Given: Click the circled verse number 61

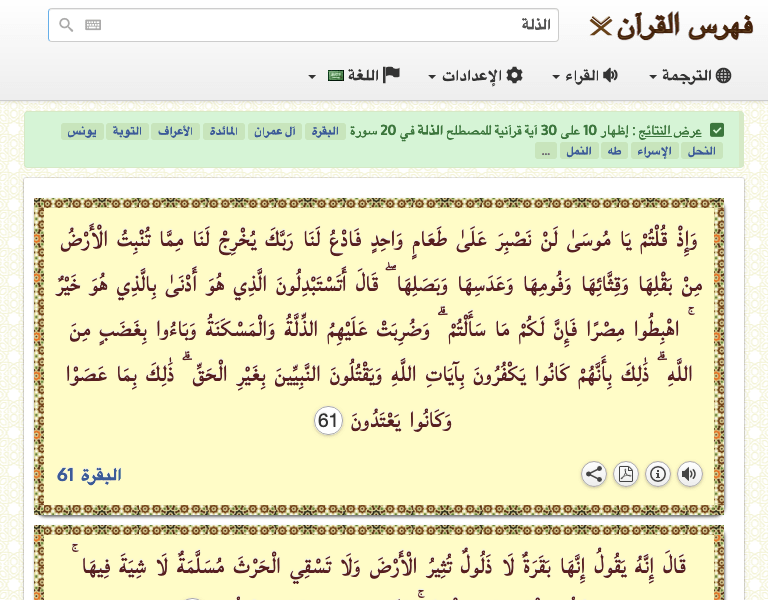Looking at the screenshot, I should 328,421.
